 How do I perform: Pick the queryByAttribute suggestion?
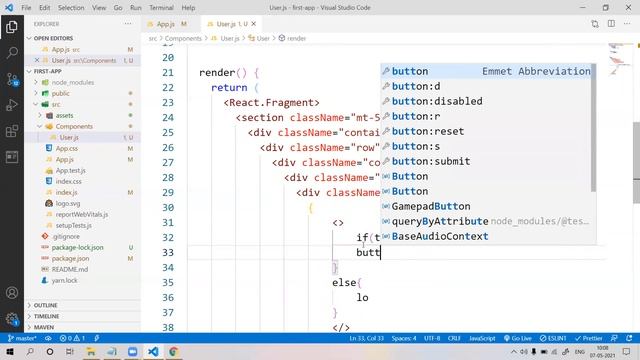(x=486, y=221)
